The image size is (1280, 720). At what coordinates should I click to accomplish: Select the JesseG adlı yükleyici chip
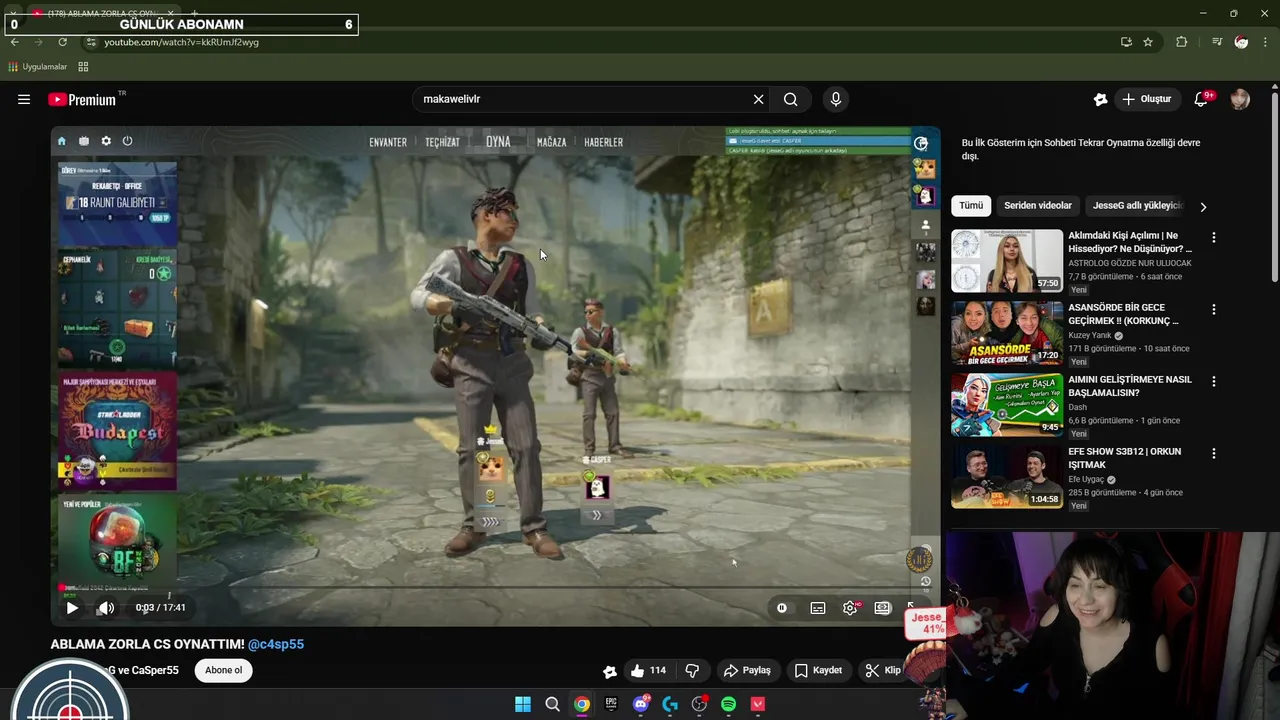click(x=1137, y=206)
